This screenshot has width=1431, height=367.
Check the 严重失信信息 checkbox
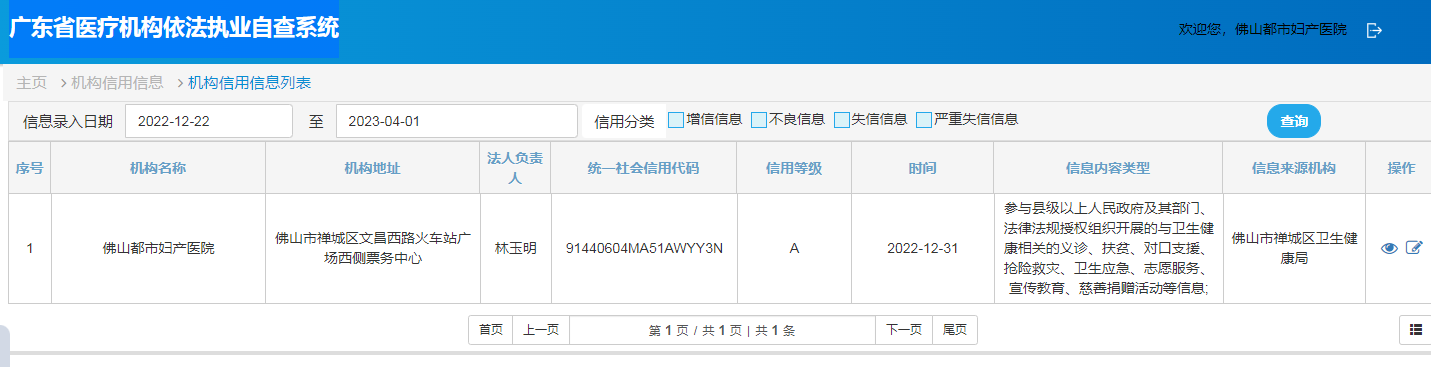[x=924, y=120]
